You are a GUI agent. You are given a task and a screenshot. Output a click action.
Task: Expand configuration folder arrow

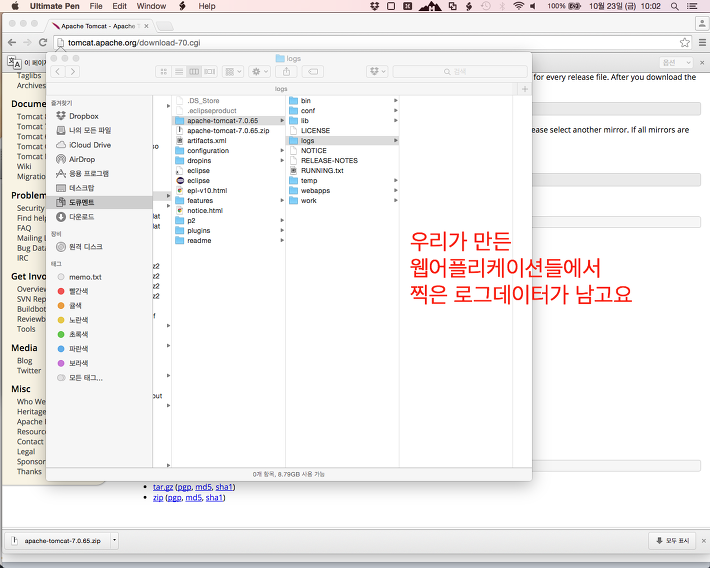[x=282, y=150]
